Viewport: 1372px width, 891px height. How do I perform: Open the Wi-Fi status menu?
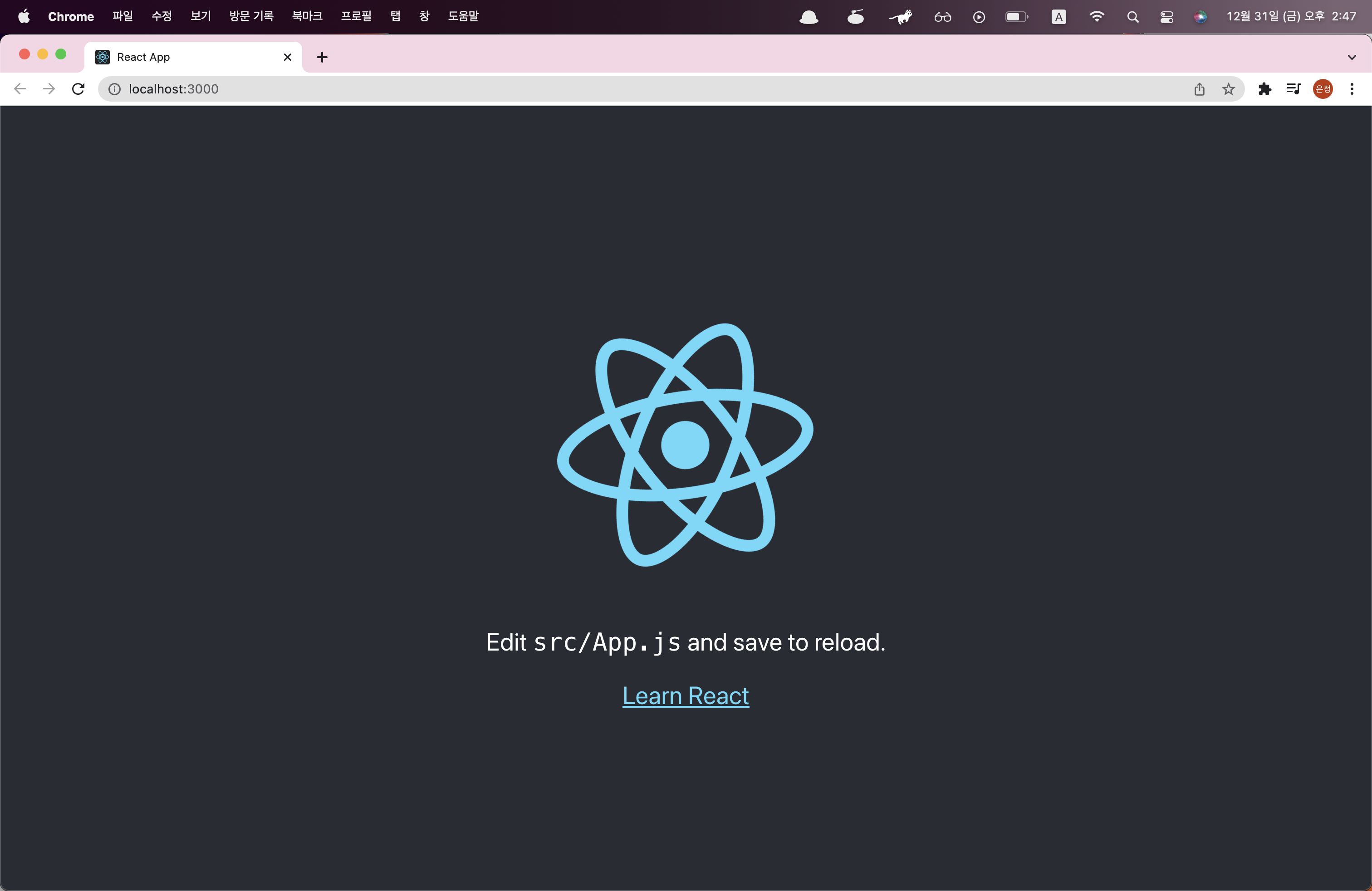pos(1097,17)
